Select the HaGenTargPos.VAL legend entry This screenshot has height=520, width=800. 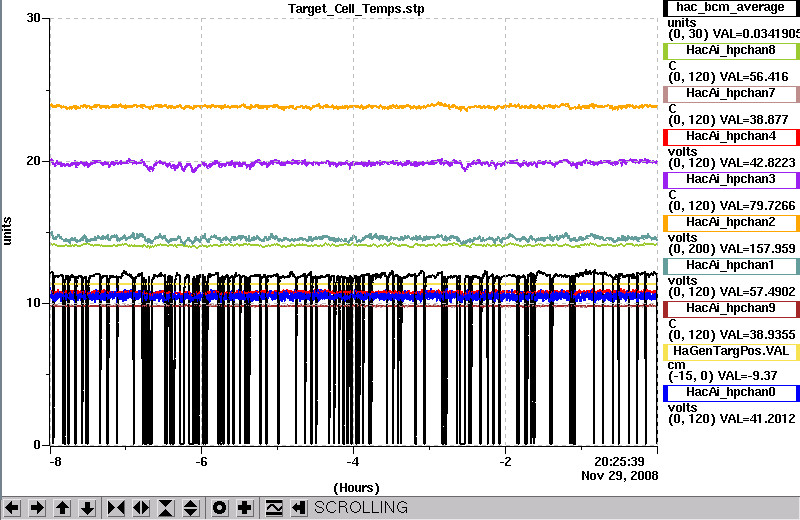click(x=731, y=352)
